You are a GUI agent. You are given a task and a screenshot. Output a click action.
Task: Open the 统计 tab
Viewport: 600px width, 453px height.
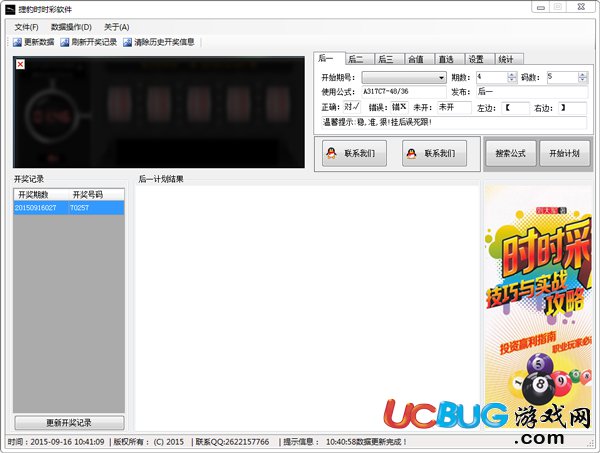click(509, 59)
